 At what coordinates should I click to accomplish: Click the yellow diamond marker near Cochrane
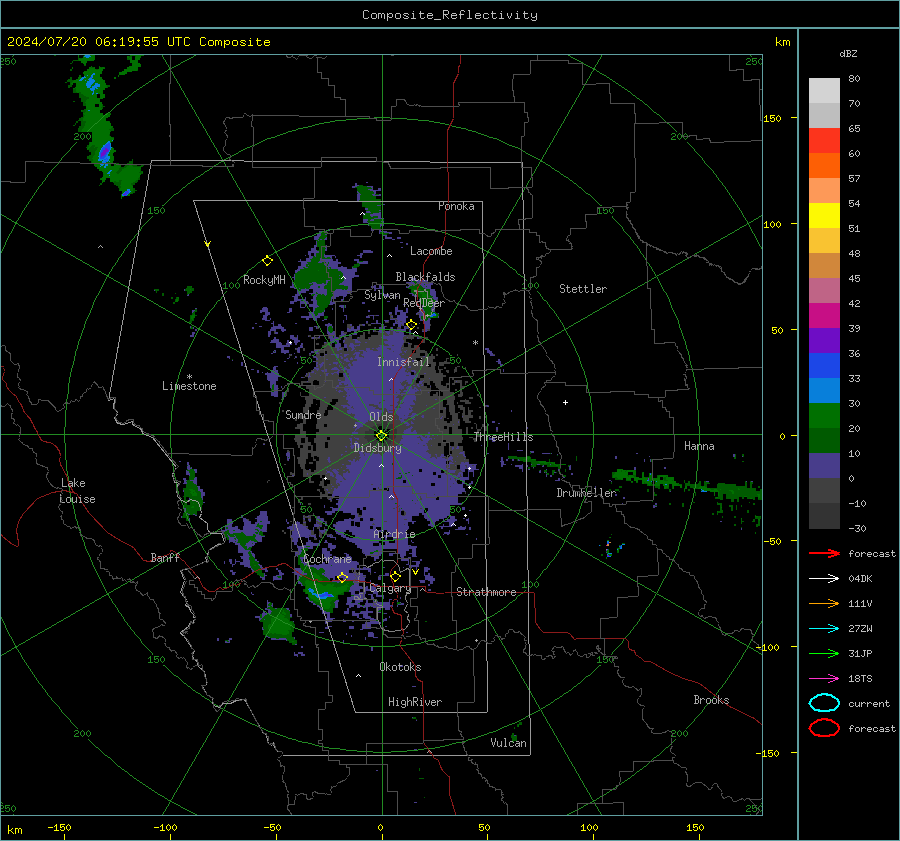[343, 577]
